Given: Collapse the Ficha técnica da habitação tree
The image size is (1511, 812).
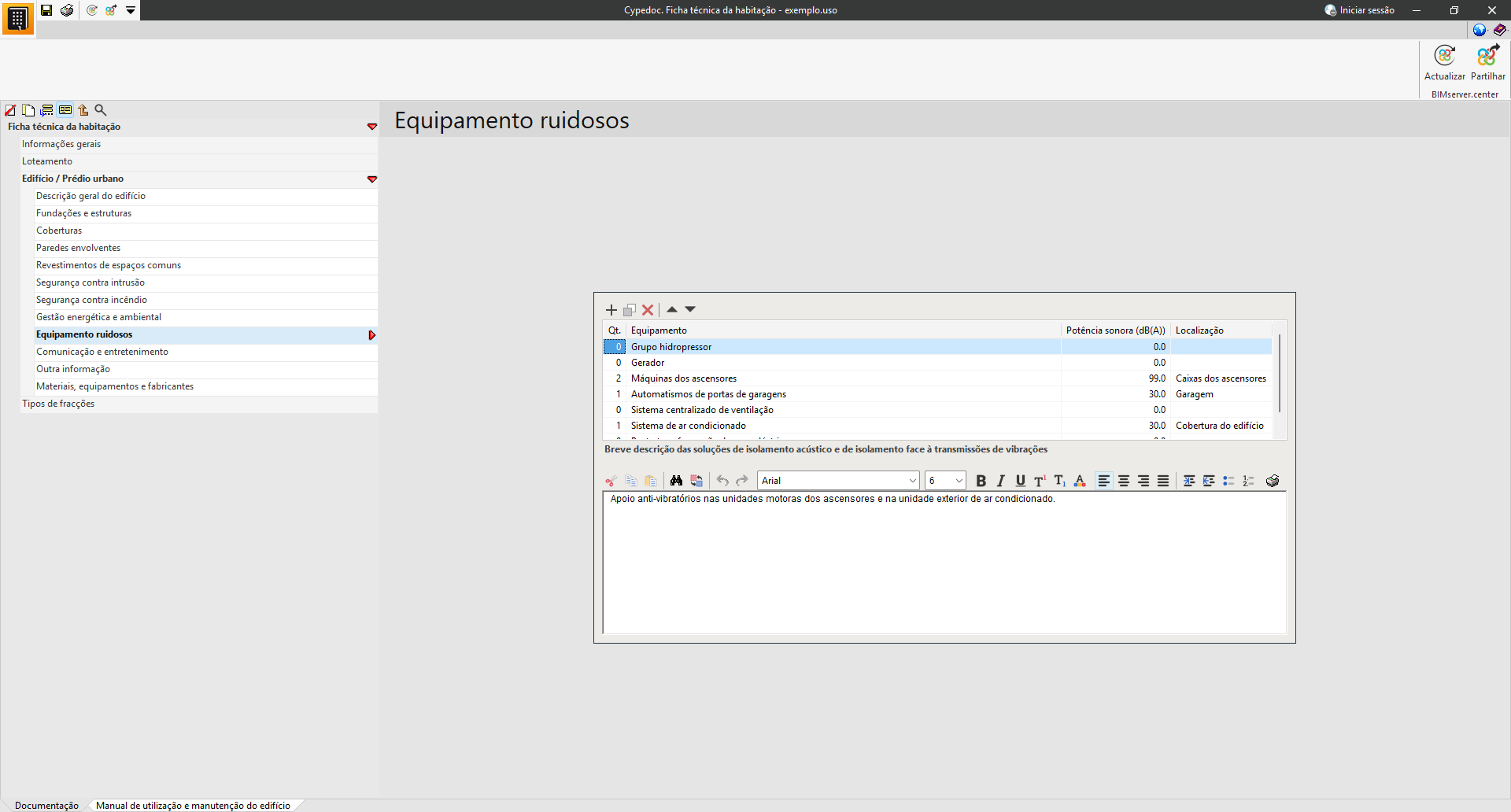Looking at the screenshot, I should click(372, 127).
